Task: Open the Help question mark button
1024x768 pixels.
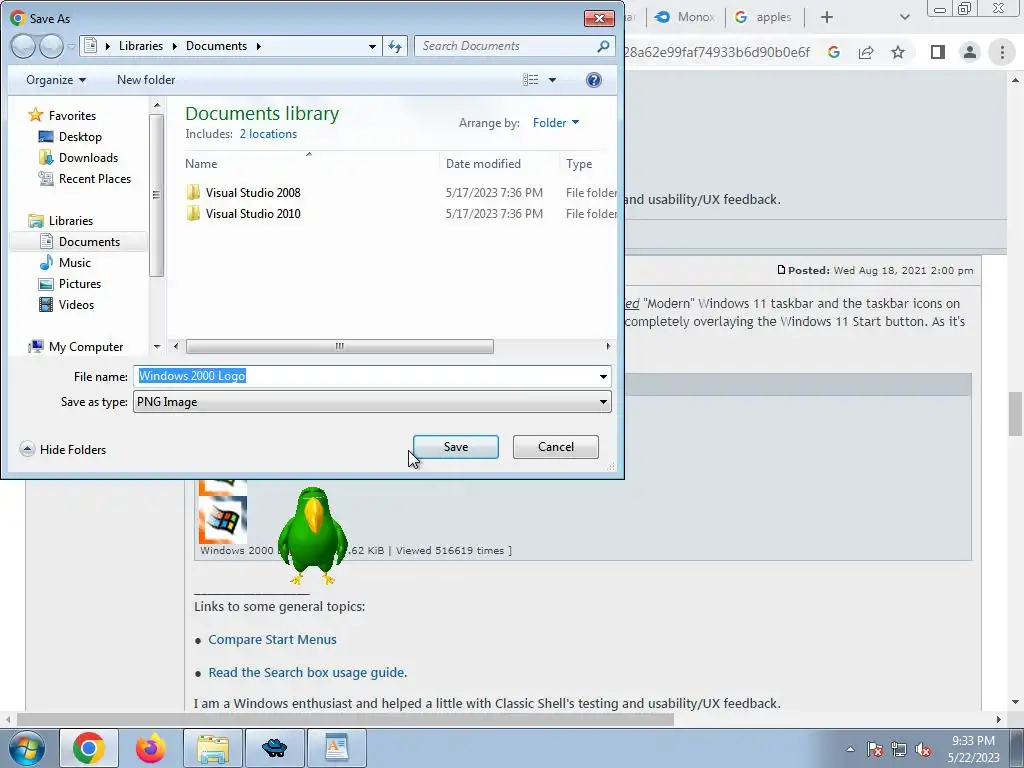Action: coord(594,80)
